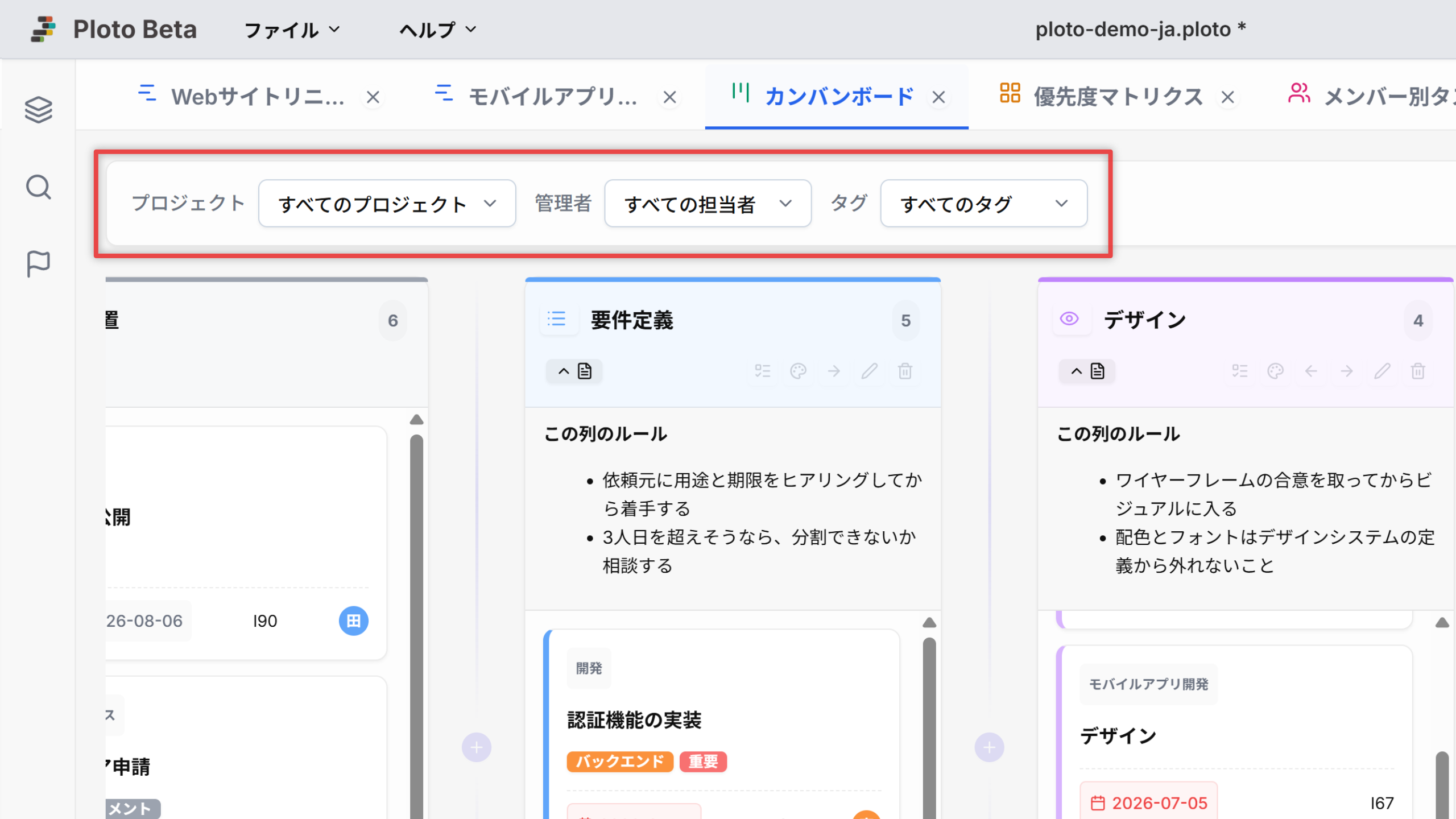1456x819 pixels.
Task: Collapse the rules note in デザイン column
Action: click(x=1087, y=371)
